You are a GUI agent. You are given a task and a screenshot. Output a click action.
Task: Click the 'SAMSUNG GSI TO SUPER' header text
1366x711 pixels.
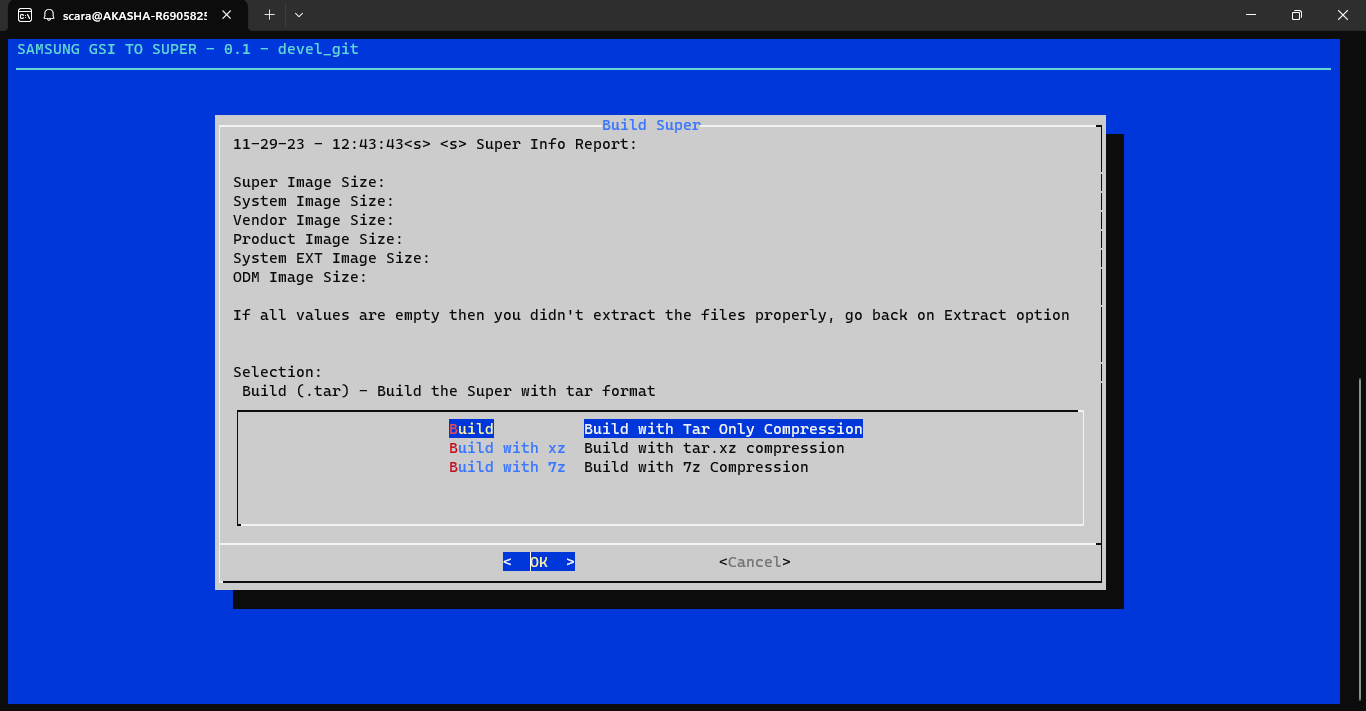pos(188,49)
